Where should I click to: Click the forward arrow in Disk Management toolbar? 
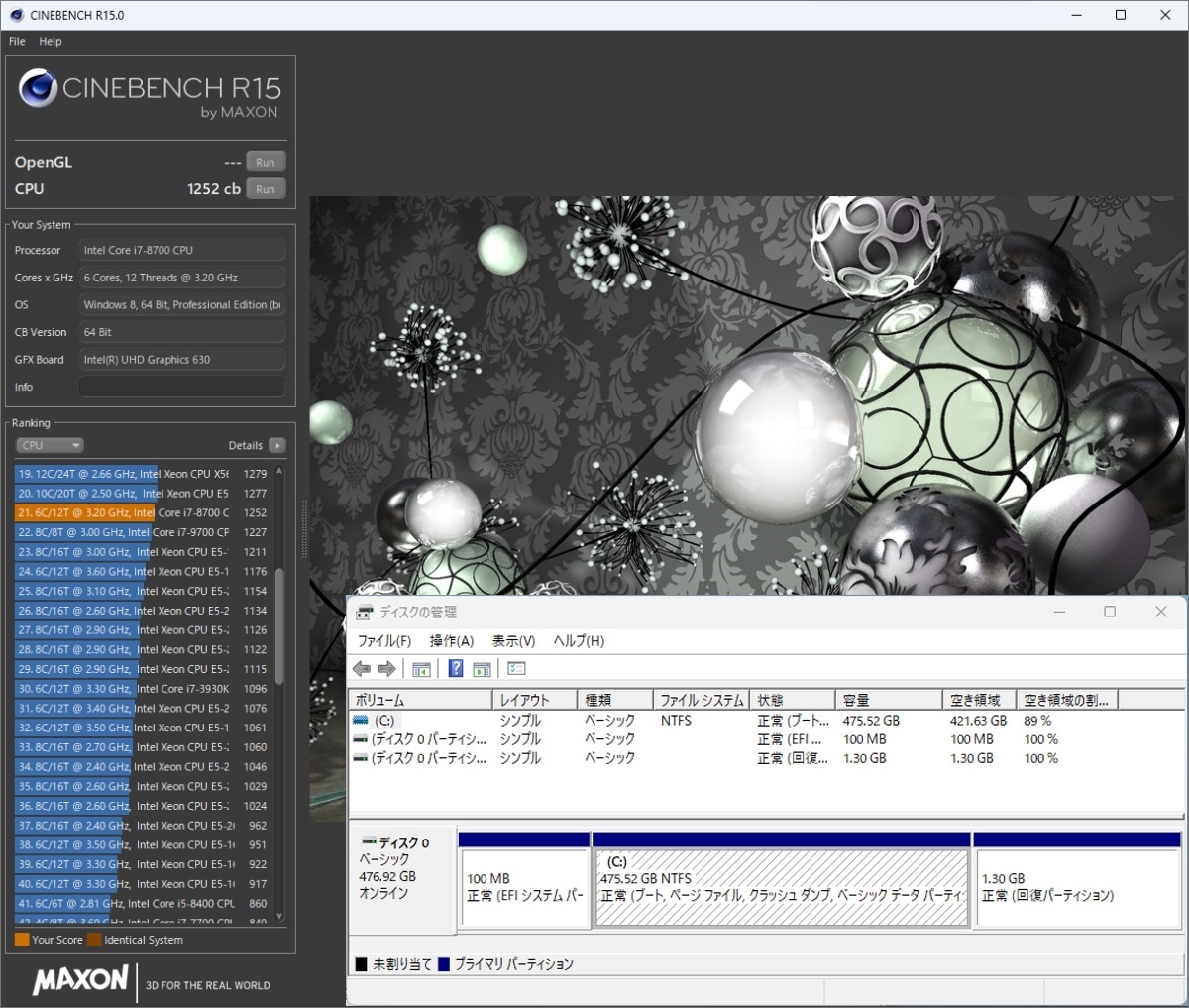(x=386, y=669)
